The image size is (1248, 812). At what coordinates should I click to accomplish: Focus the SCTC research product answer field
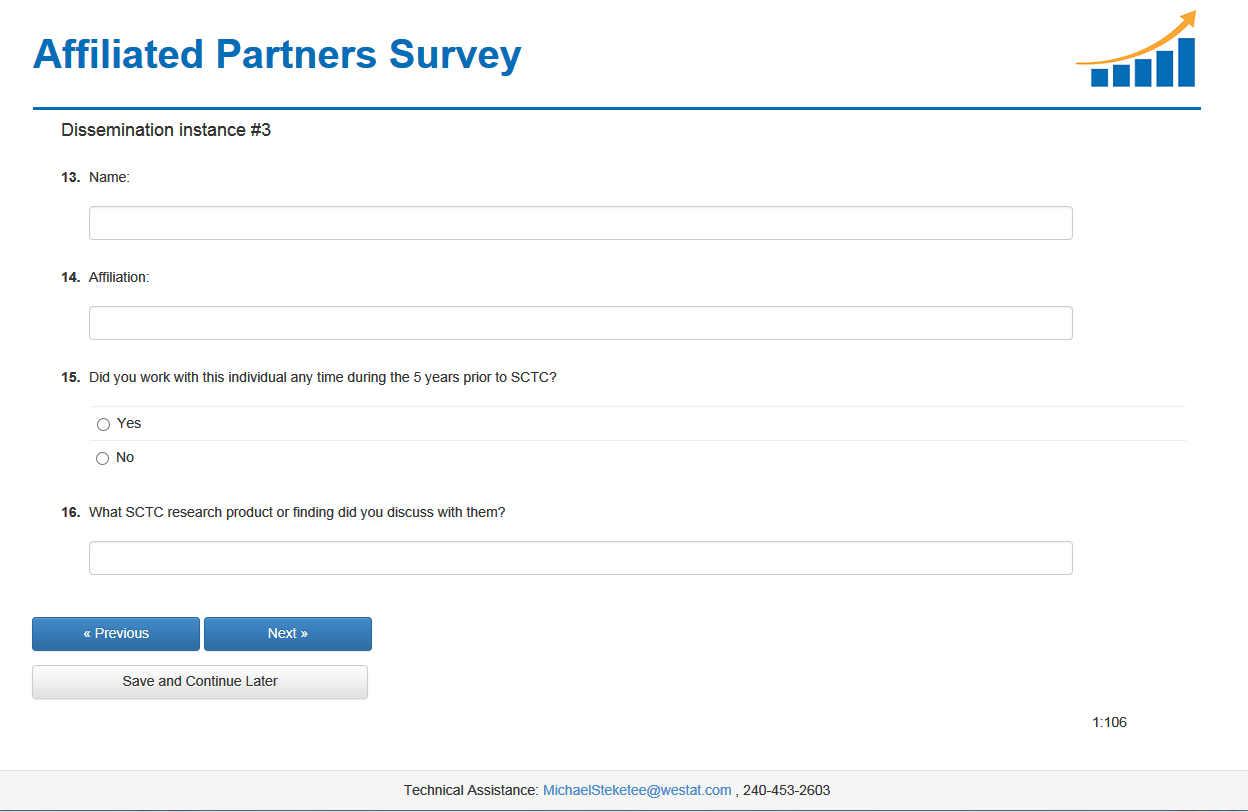pos(580,558)
